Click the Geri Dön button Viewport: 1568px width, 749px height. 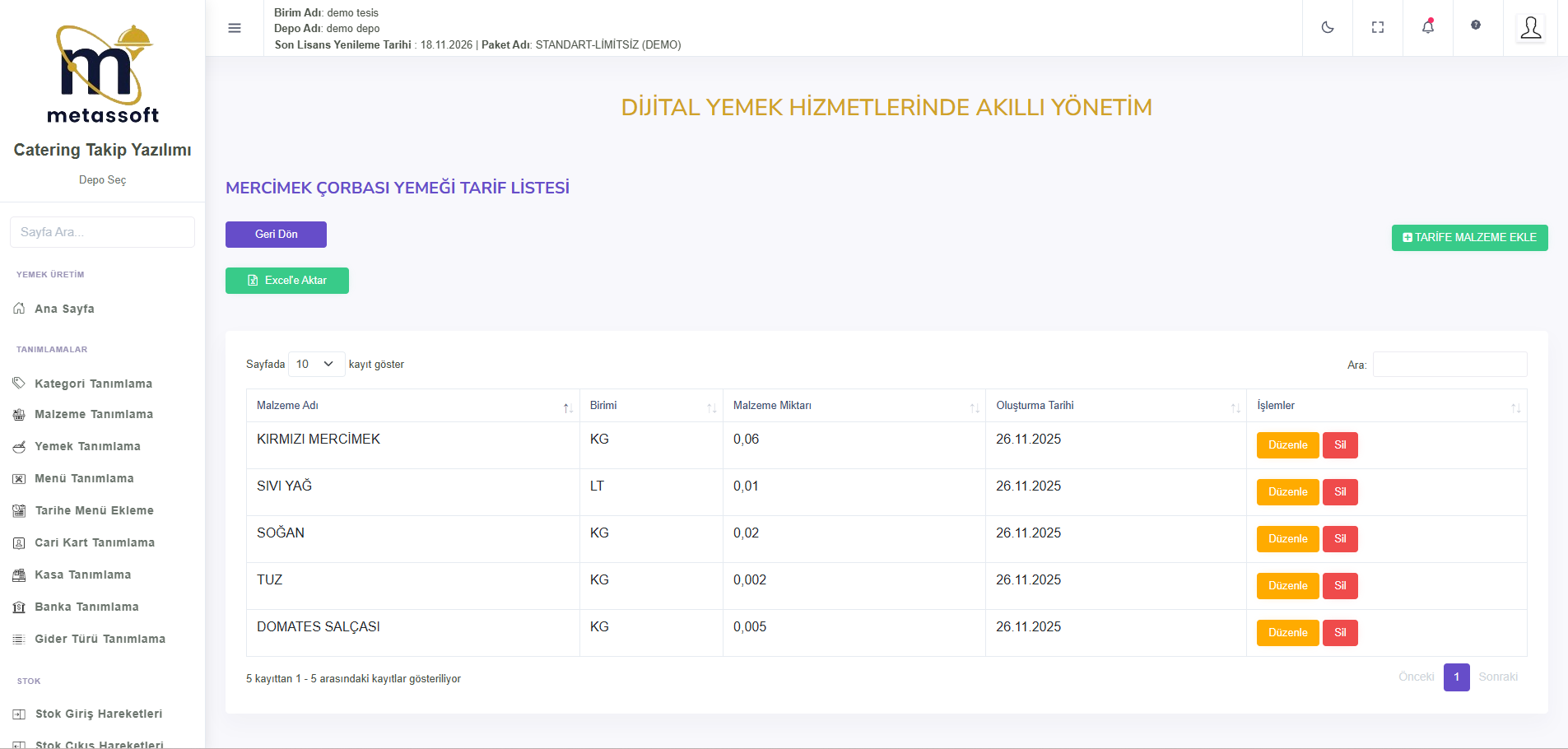click(276, 235)
